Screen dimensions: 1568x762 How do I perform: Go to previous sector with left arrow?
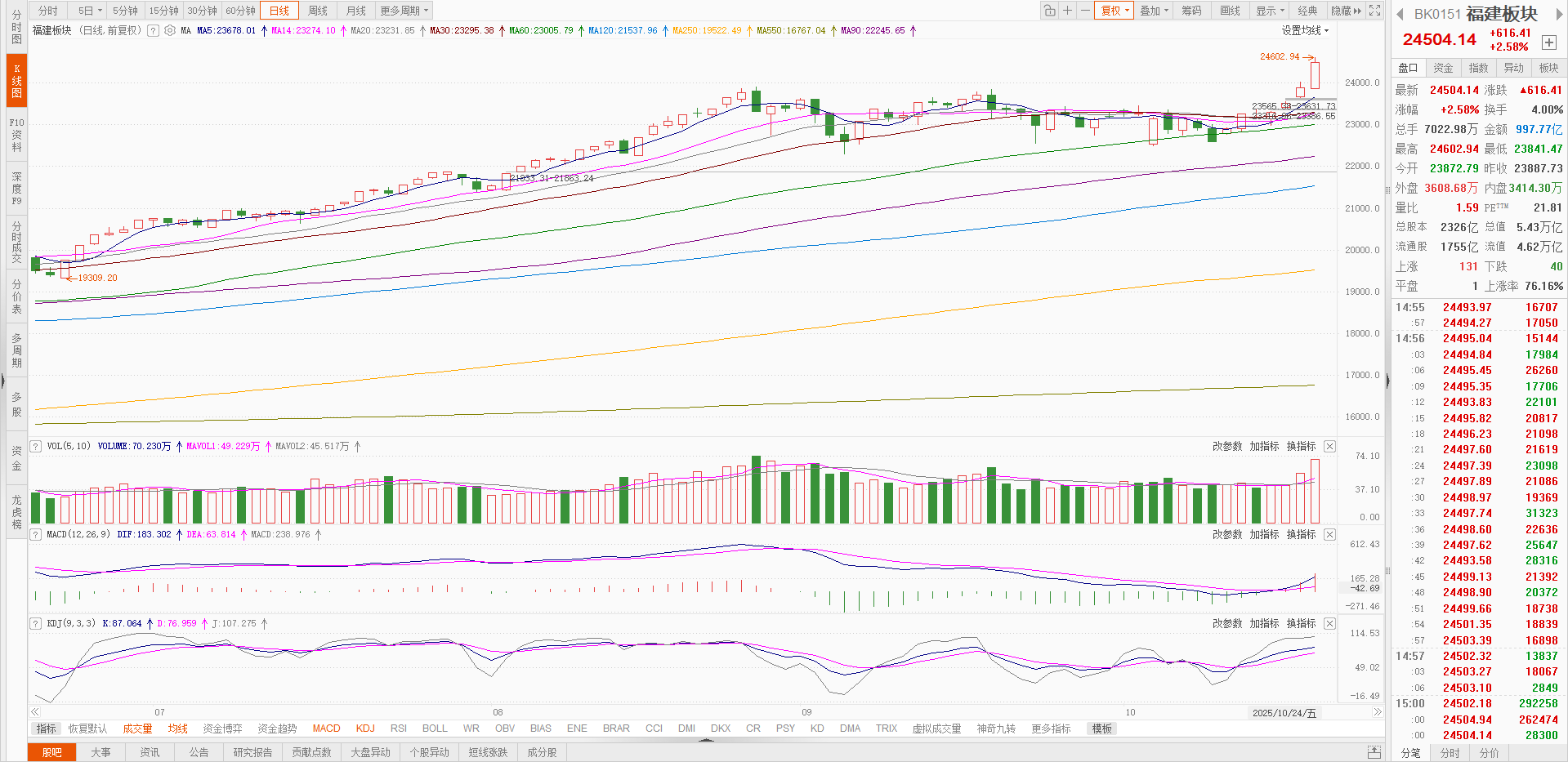(x=1400, y=14)
